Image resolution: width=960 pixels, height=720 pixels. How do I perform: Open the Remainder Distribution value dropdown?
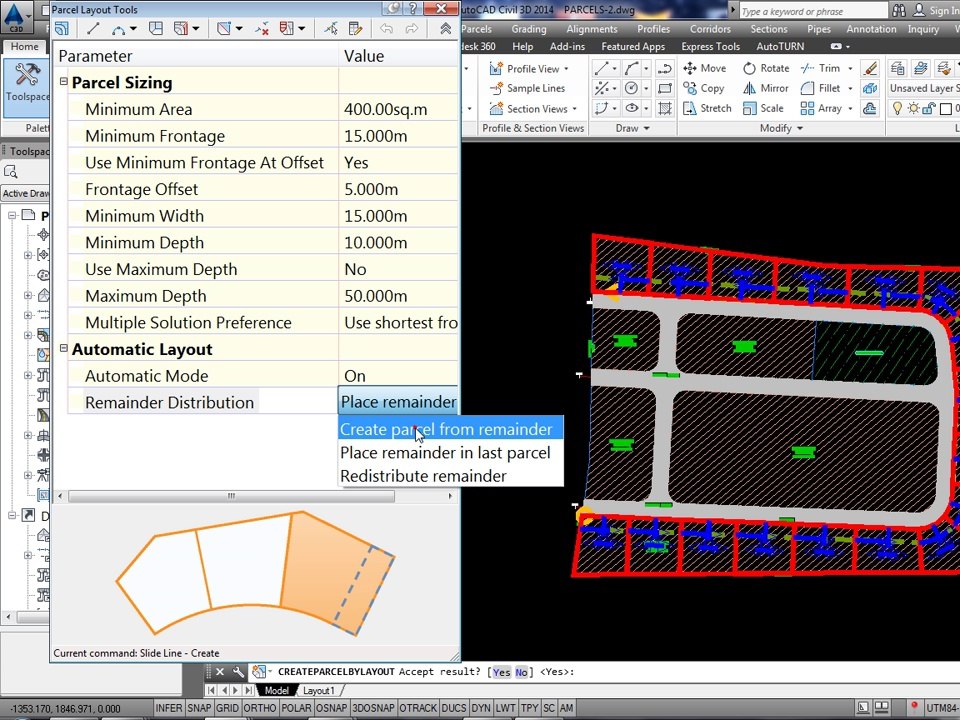pos(398,402)
